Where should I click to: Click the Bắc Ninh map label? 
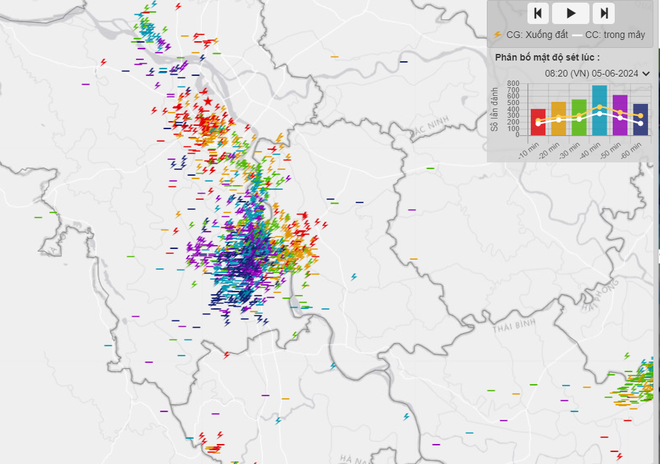[431, 127]
